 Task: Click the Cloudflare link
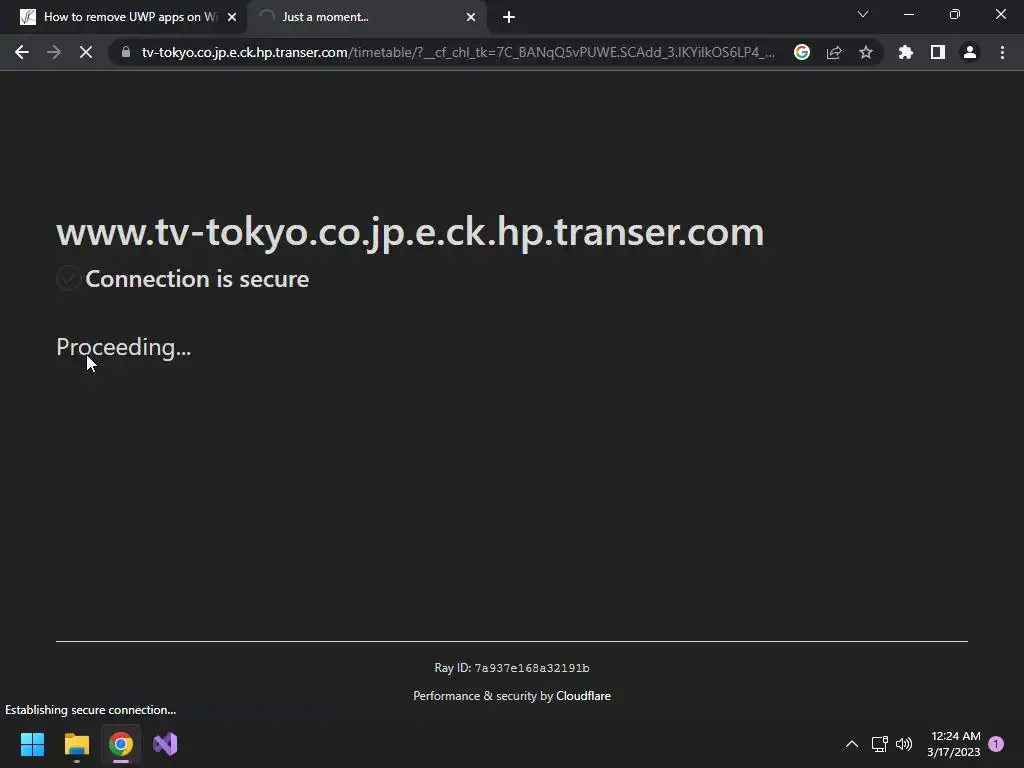583,696
